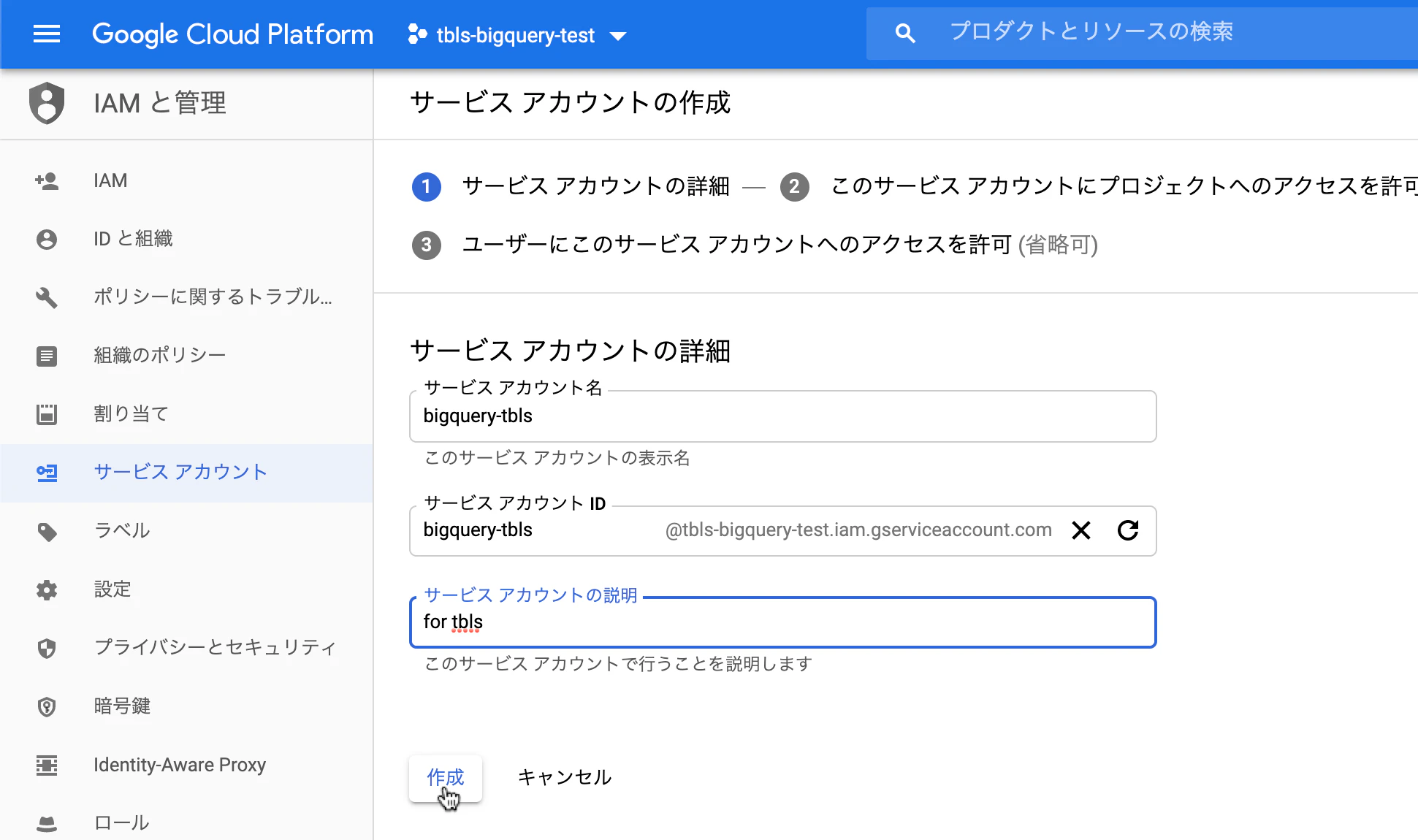
Task: Click the IAM と管理 sidebar heading
Action: click(x=160, y=103)
